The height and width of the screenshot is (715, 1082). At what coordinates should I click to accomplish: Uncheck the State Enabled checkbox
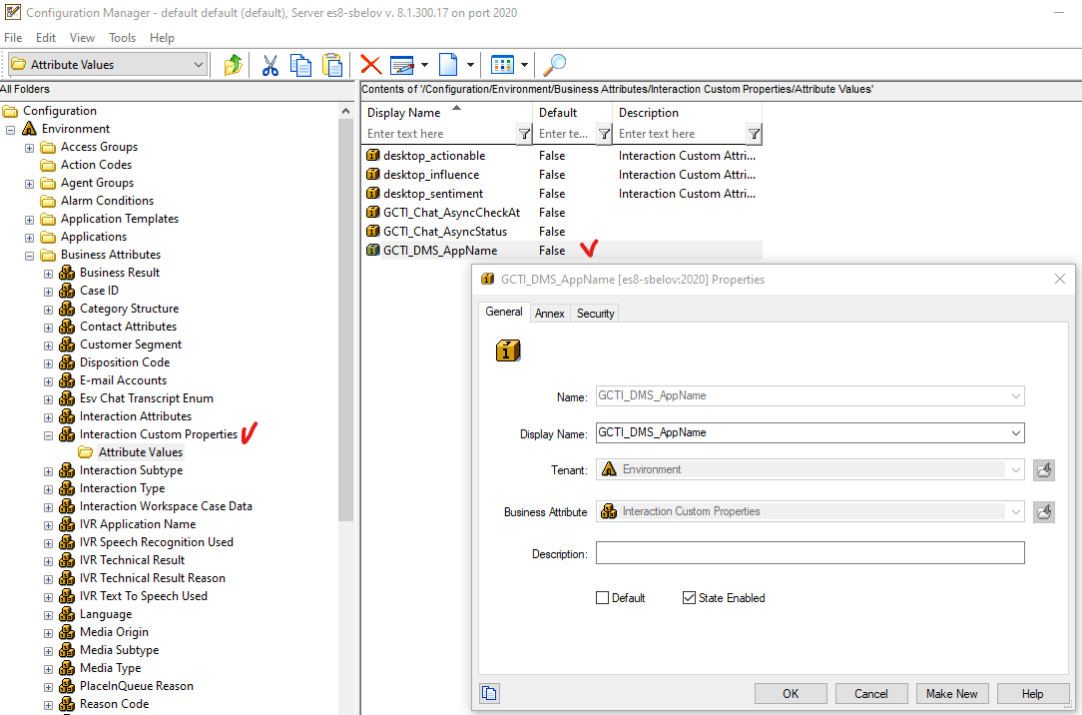(x=689, y=597)
